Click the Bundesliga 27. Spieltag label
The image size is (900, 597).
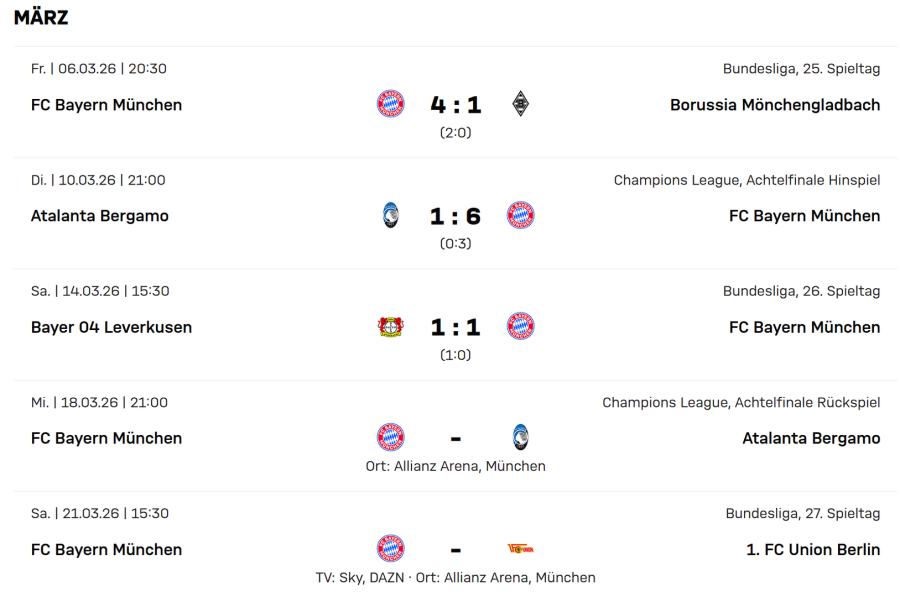pyautogui.click(x=803, y=513)
